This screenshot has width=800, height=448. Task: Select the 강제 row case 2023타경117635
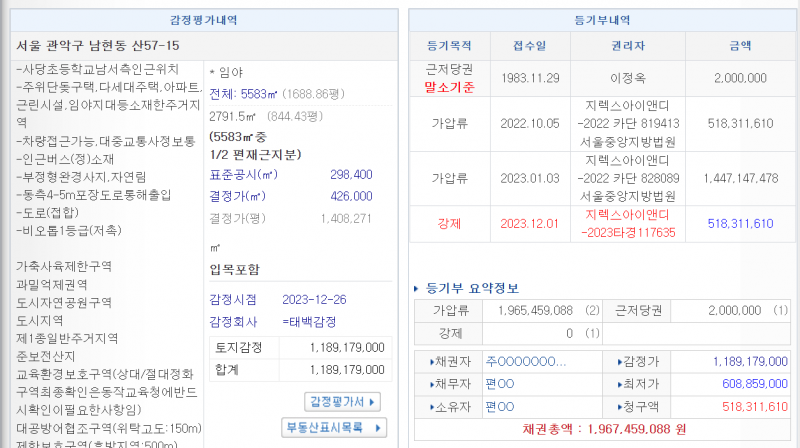[630, 231]
